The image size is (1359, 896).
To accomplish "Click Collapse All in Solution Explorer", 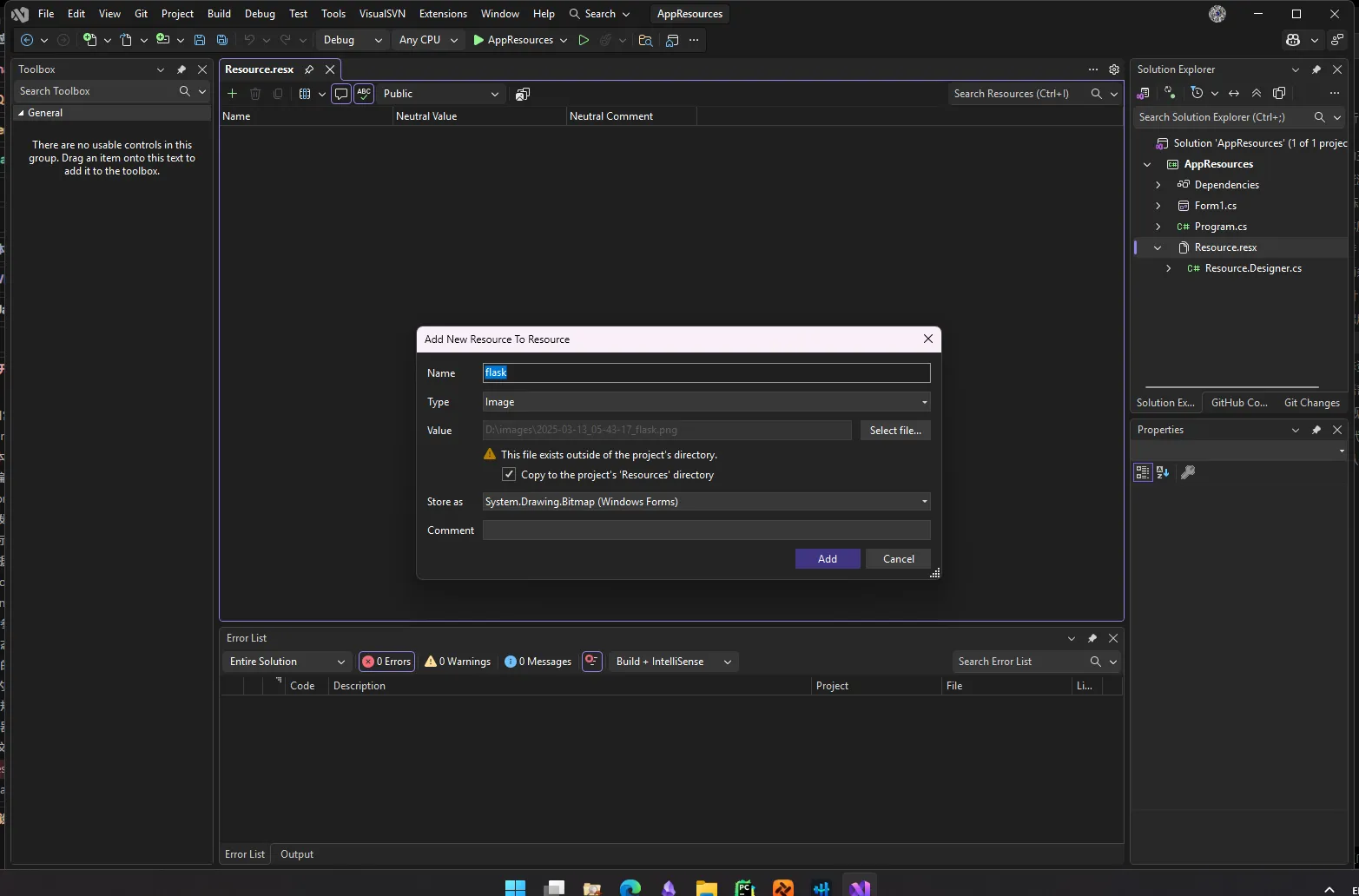I will 1257,93.
